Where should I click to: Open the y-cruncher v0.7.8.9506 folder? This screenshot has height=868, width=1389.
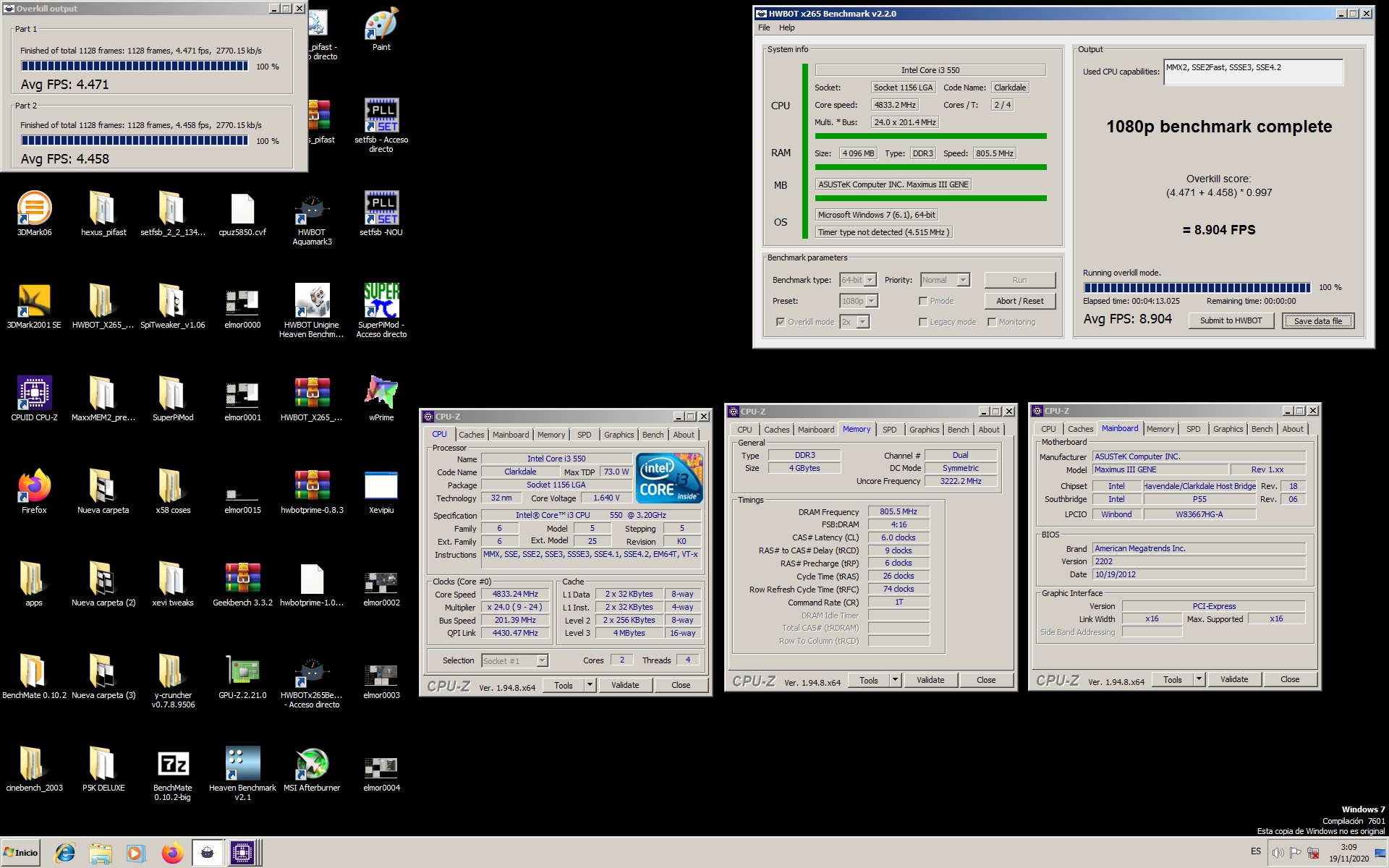173,681
